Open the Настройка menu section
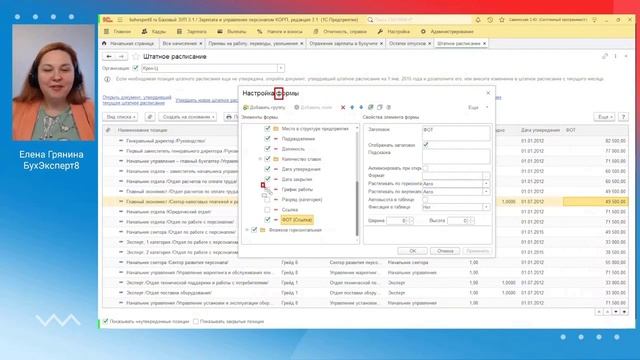Screen dimensions: 640x360 [x=393, y=31]
